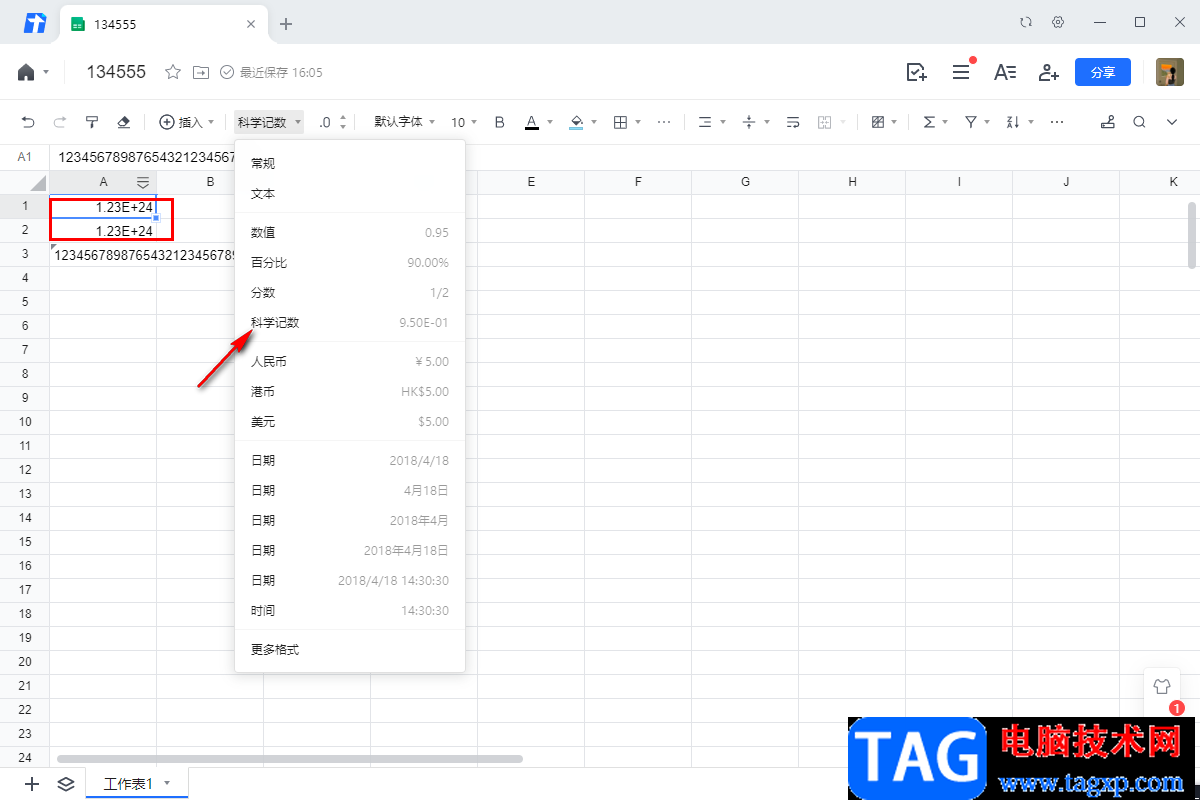
Task: Click the sort A-Z icon
Action: pyautogui.click(x=1013, y=122)
